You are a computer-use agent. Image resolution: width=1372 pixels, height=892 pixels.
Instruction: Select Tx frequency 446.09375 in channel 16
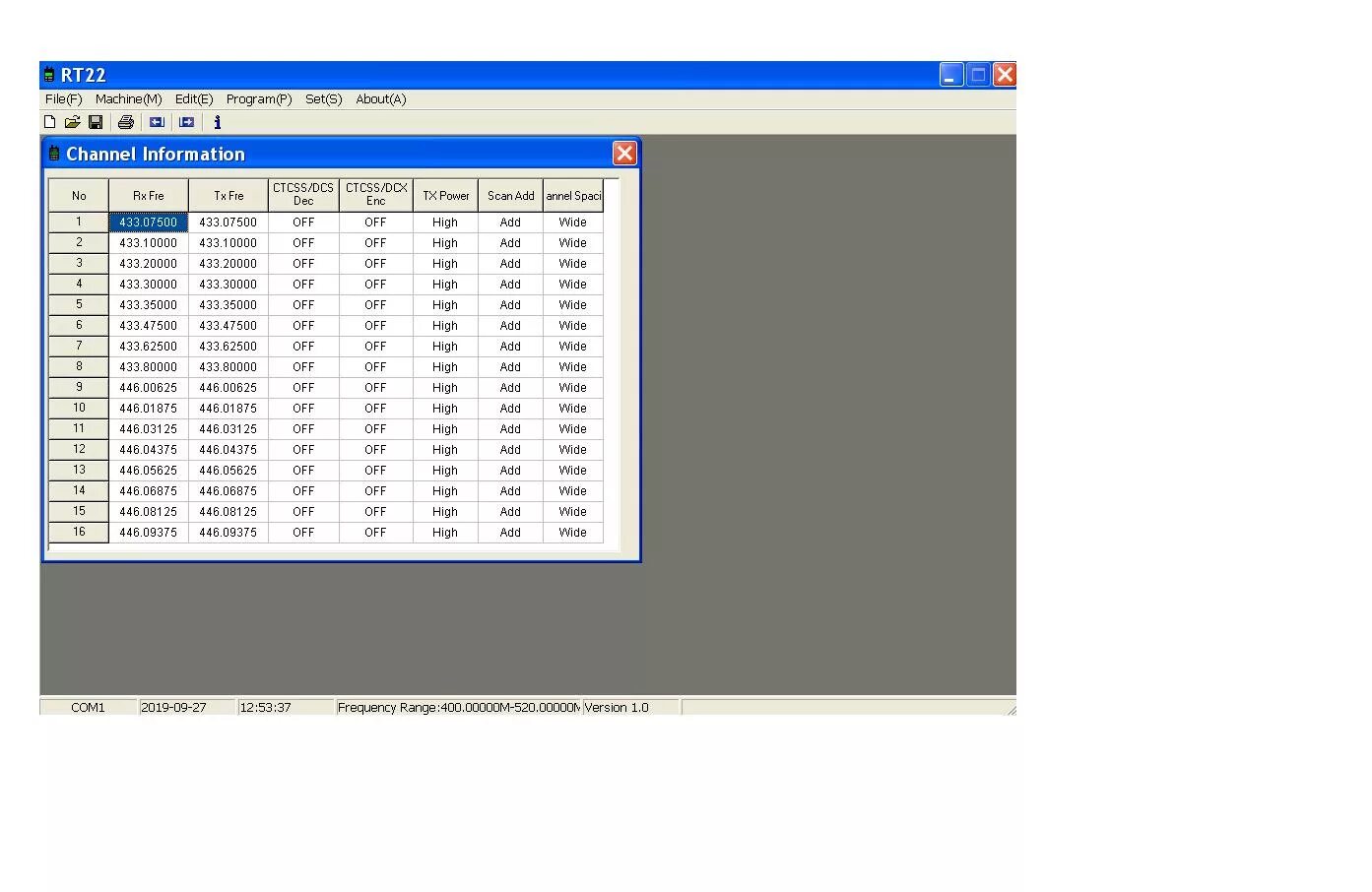(229, 533)
